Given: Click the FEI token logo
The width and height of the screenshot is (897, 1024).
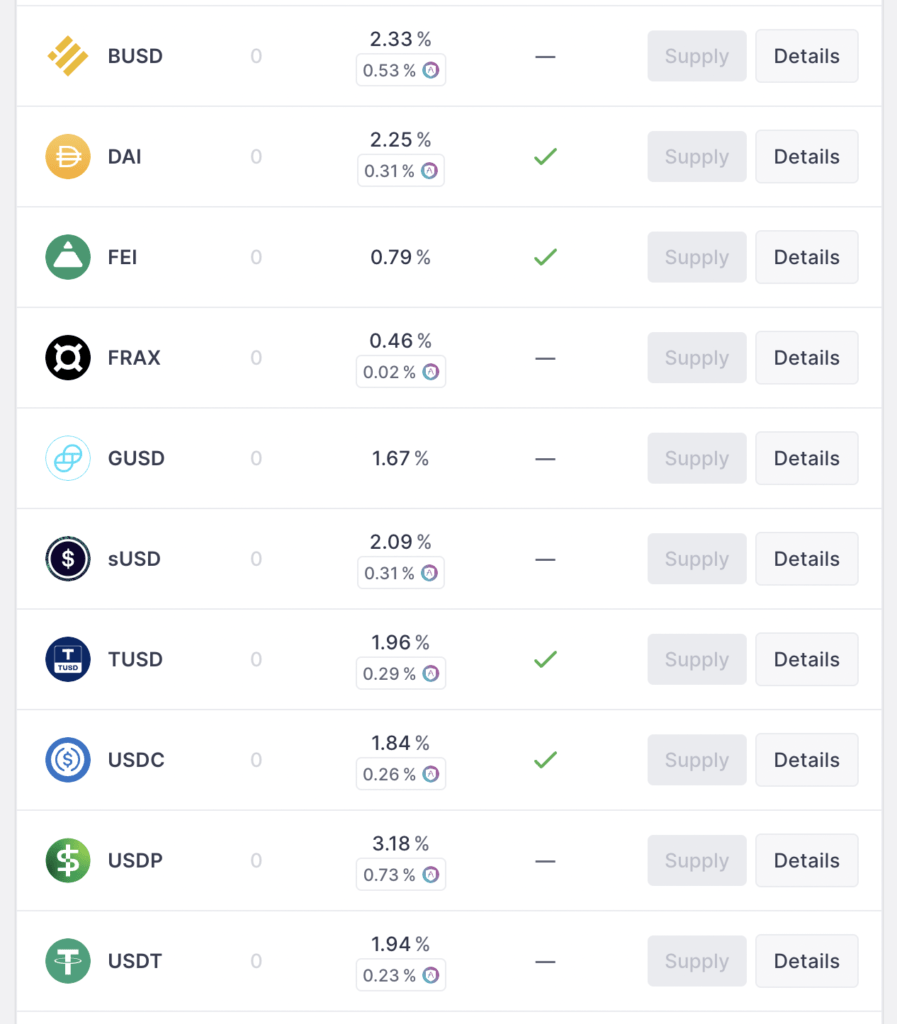Looking at the screenshot, I should tap(68, 257).
